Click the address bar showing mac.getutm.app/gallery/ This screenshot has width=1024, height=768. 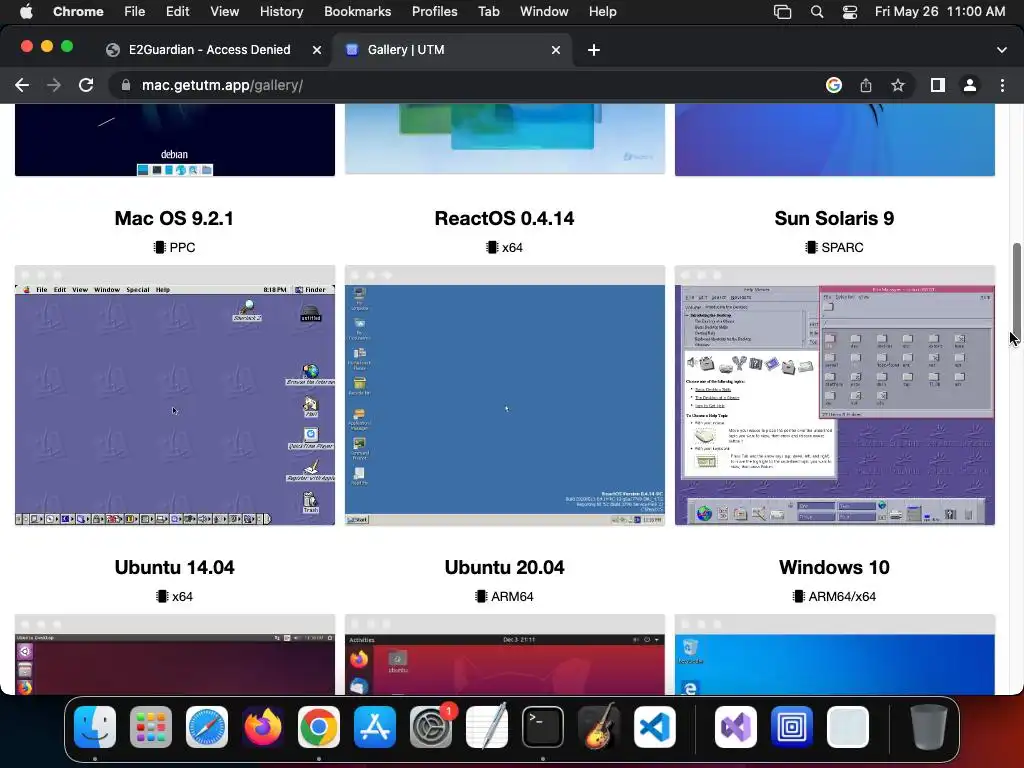click(467, 86)
